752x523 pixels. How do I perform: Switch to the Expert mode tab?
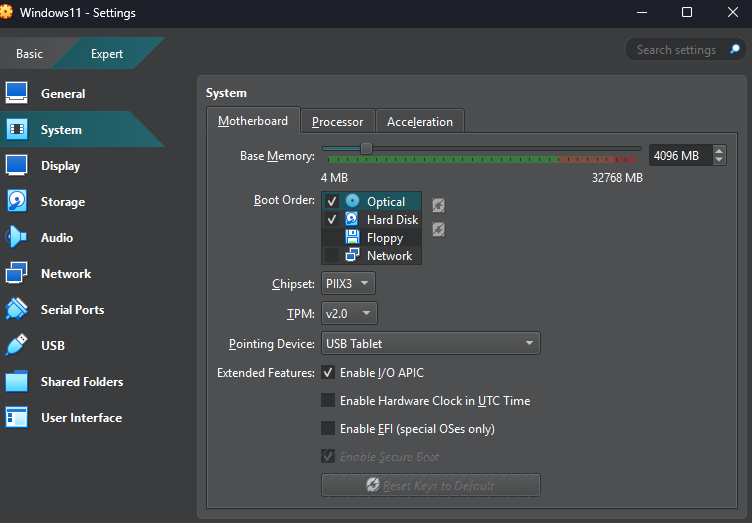coord(107,54)
